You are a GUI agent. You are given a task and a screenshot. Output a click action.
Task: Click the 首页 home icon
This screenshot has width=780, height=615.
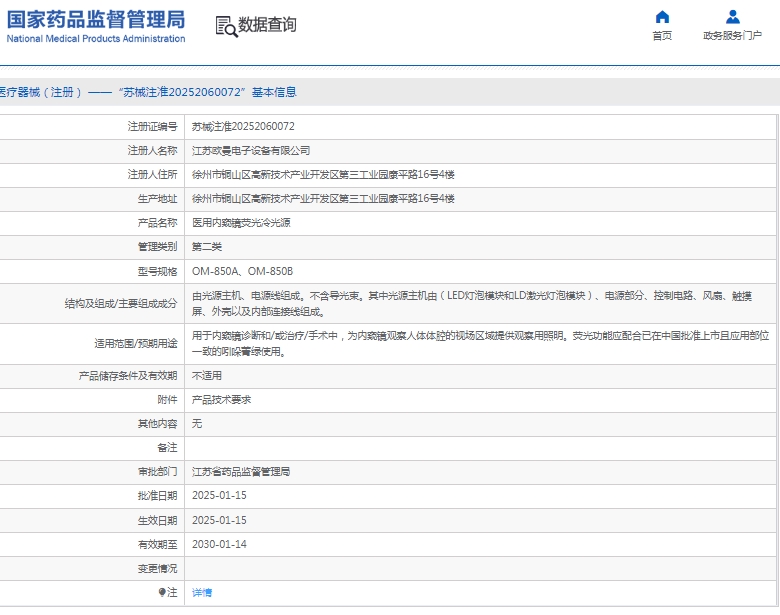662,17
